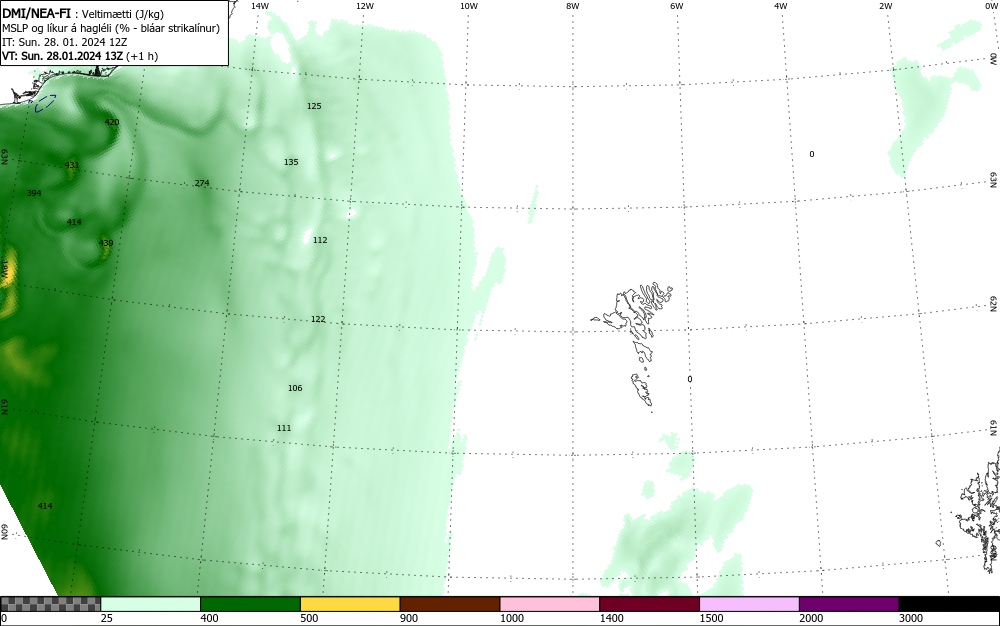Pick the maroon 1400–1500 legend swatch
This screenshot has height=626, width=1000.
(x=649, y=604)
